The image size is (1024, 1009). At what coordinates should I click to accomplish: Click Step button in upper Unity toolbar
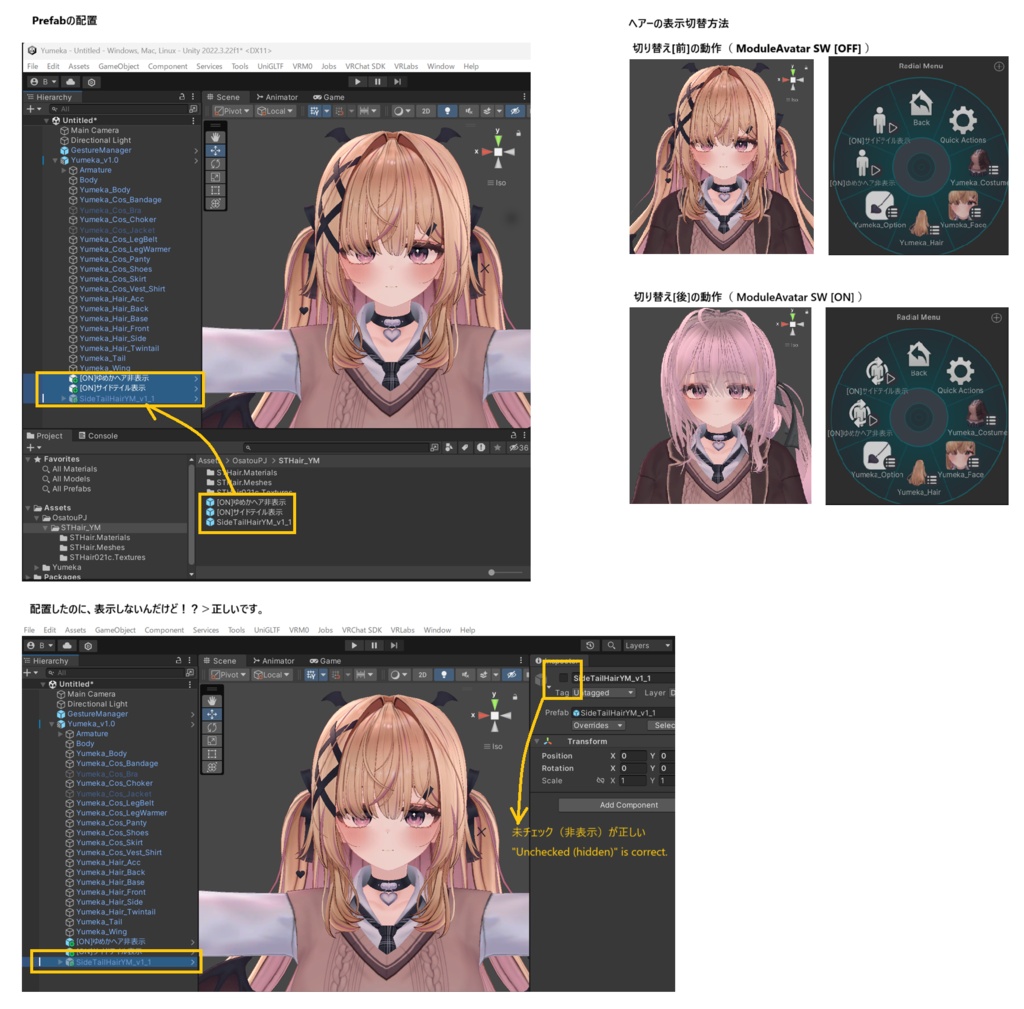point(397,82)
